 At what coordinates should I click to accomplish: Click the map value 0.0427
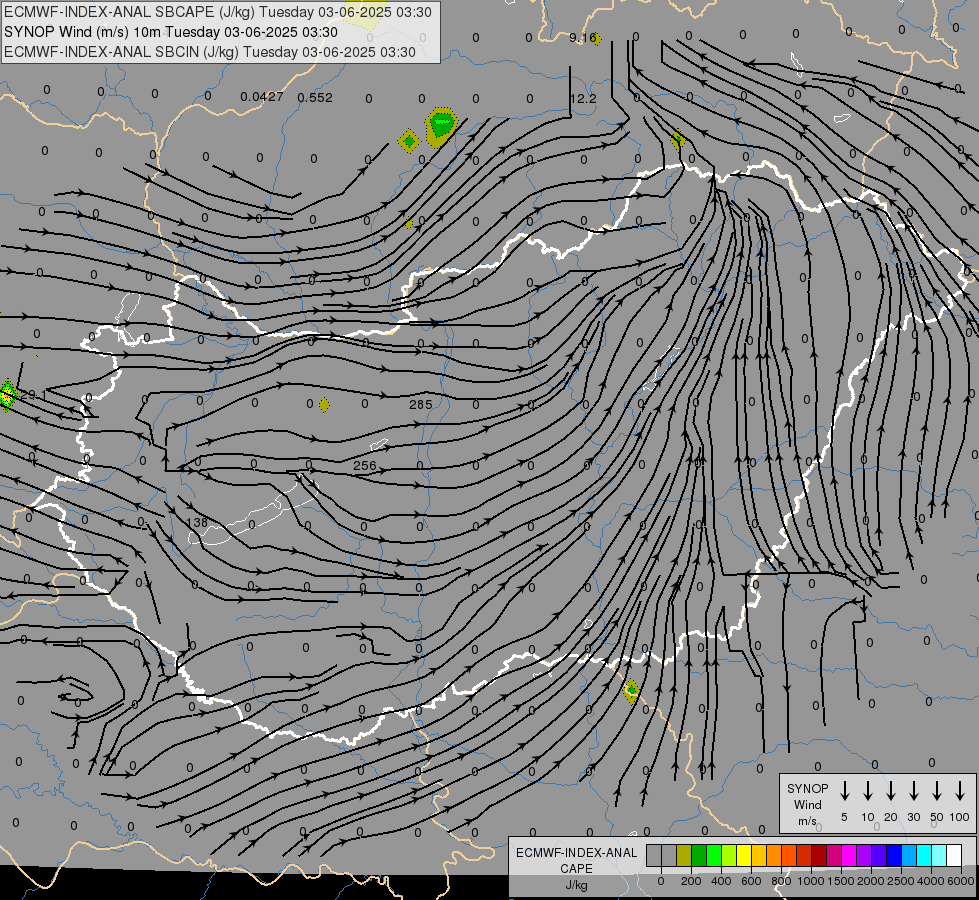click(262, 97)
